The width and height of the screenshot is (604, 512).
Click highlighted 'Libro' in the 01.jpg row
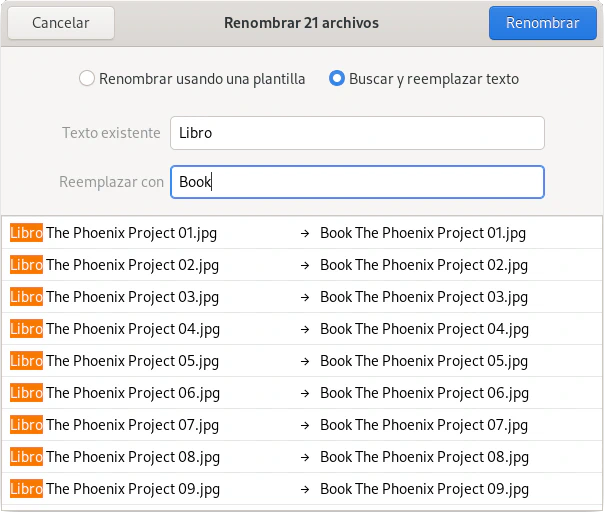click(26, 233)
